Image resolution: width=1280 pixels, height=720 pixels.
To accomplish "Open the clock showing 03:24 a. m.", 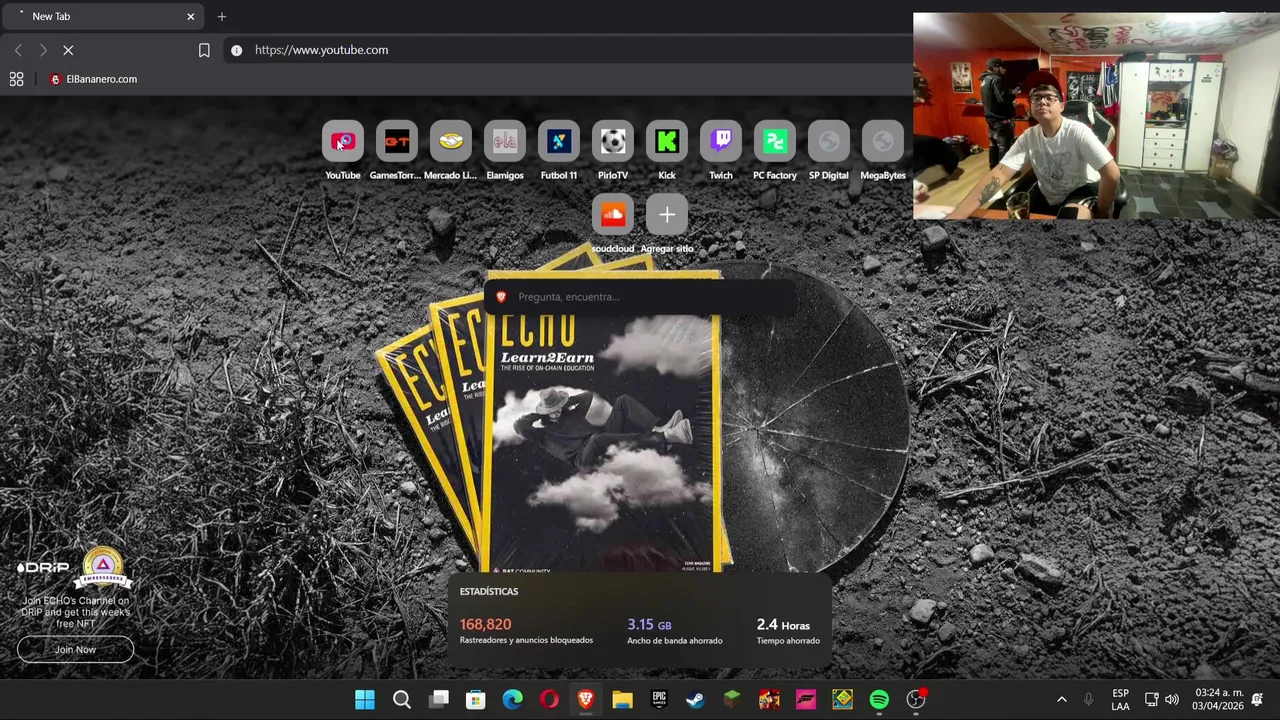I will [1218, 699].
